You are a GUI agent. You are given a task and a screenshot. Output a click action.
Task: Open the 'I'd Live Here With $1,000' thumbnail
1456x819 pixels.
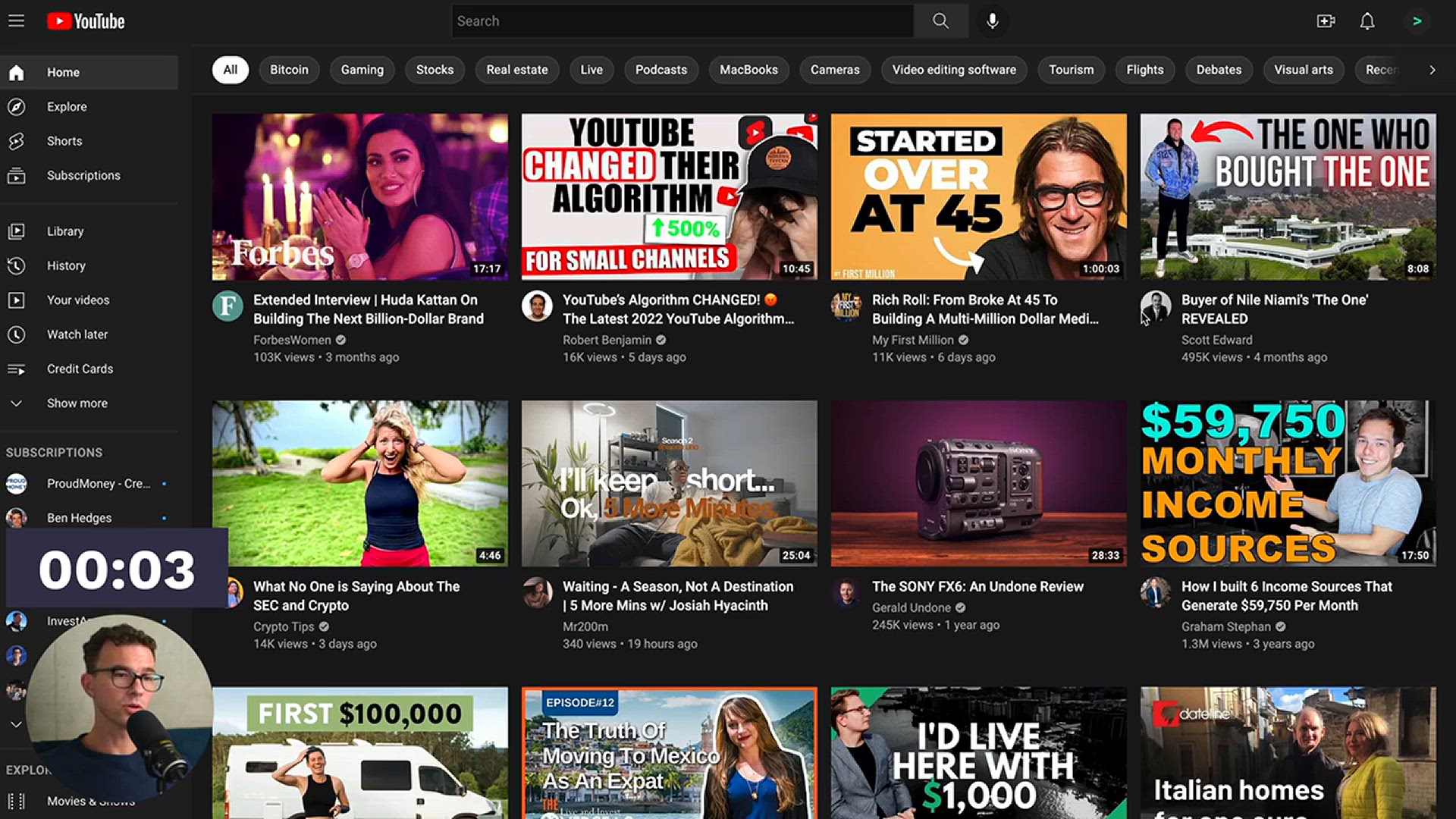click(979, 753)
